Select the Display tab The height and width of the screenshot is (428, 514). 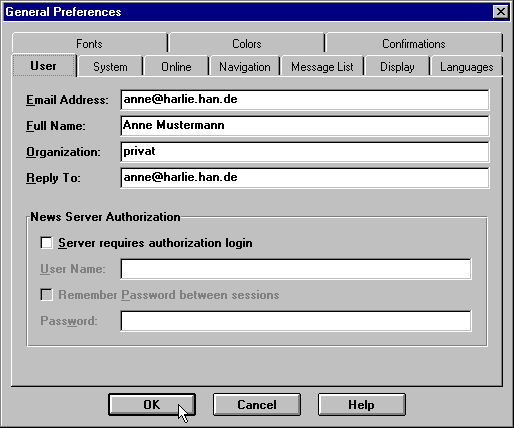397,67
